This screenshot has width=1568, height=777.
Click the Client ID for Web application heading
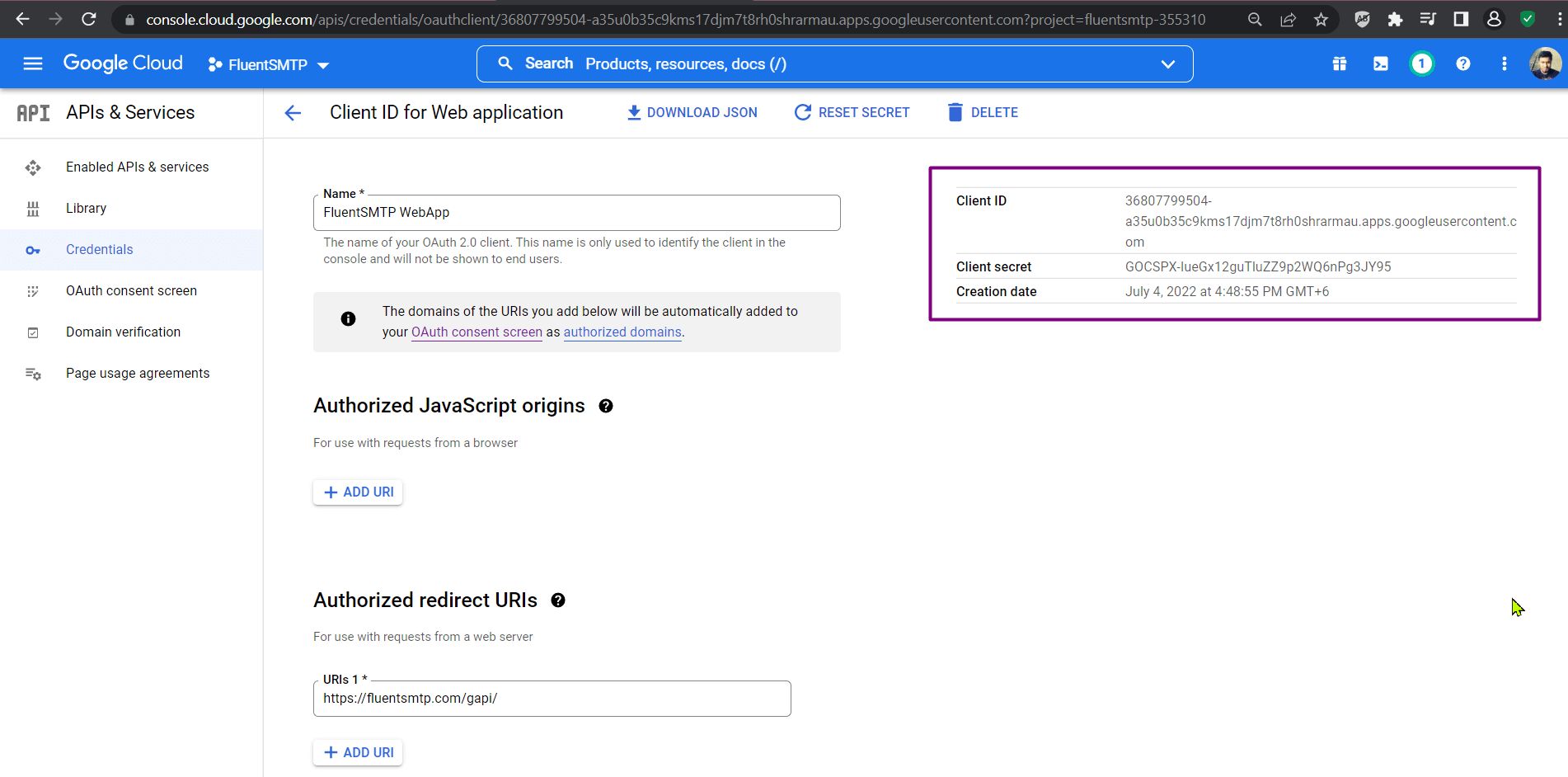click(447, 112)
